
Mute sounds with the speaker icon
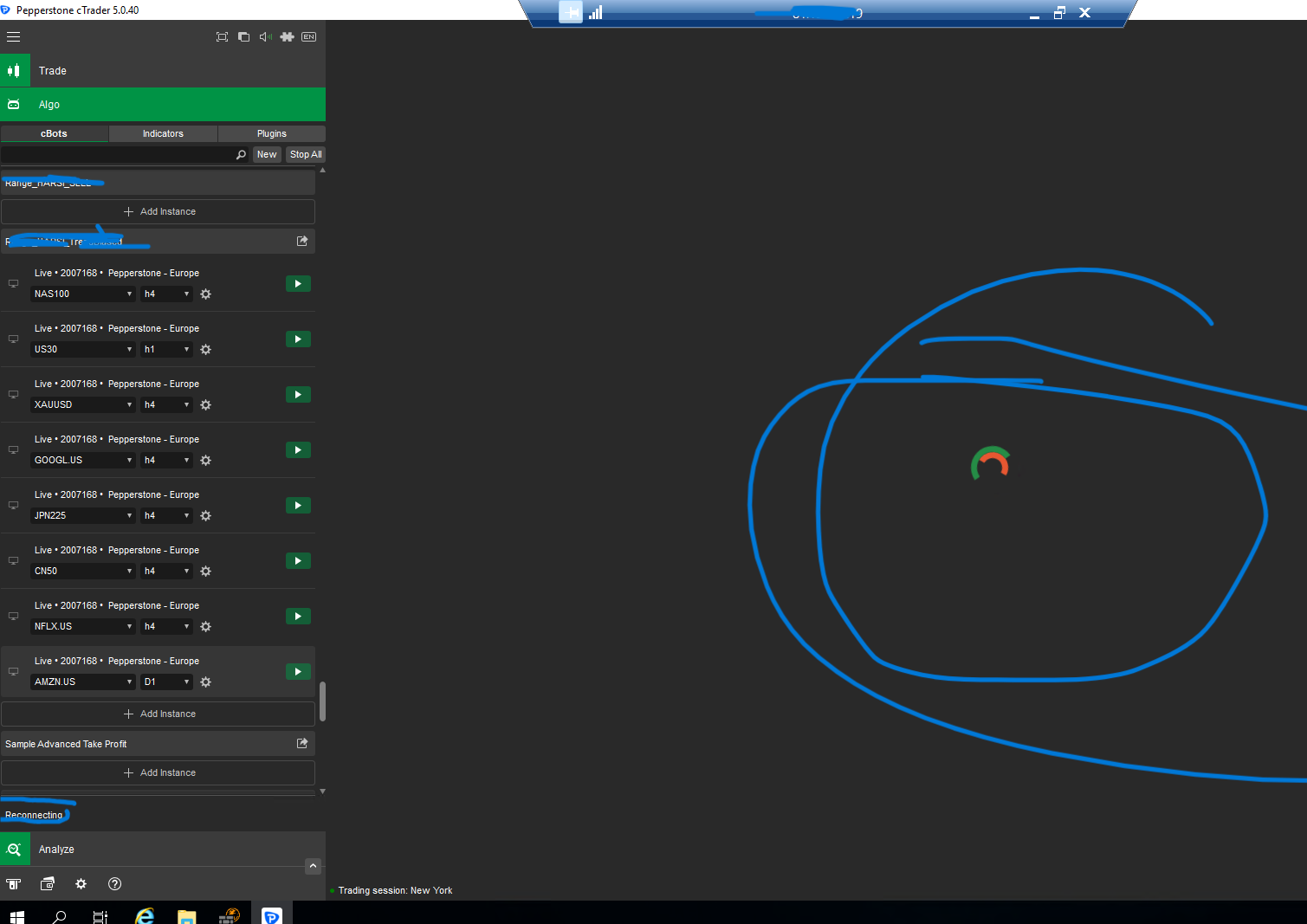(265, 37)
